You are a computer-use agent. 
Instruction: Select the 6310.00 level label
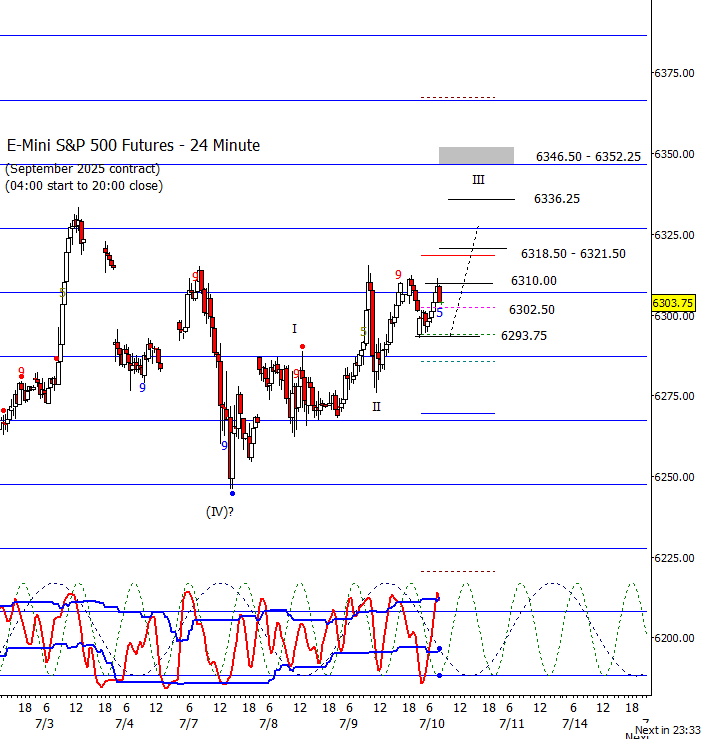click(534, 281)
